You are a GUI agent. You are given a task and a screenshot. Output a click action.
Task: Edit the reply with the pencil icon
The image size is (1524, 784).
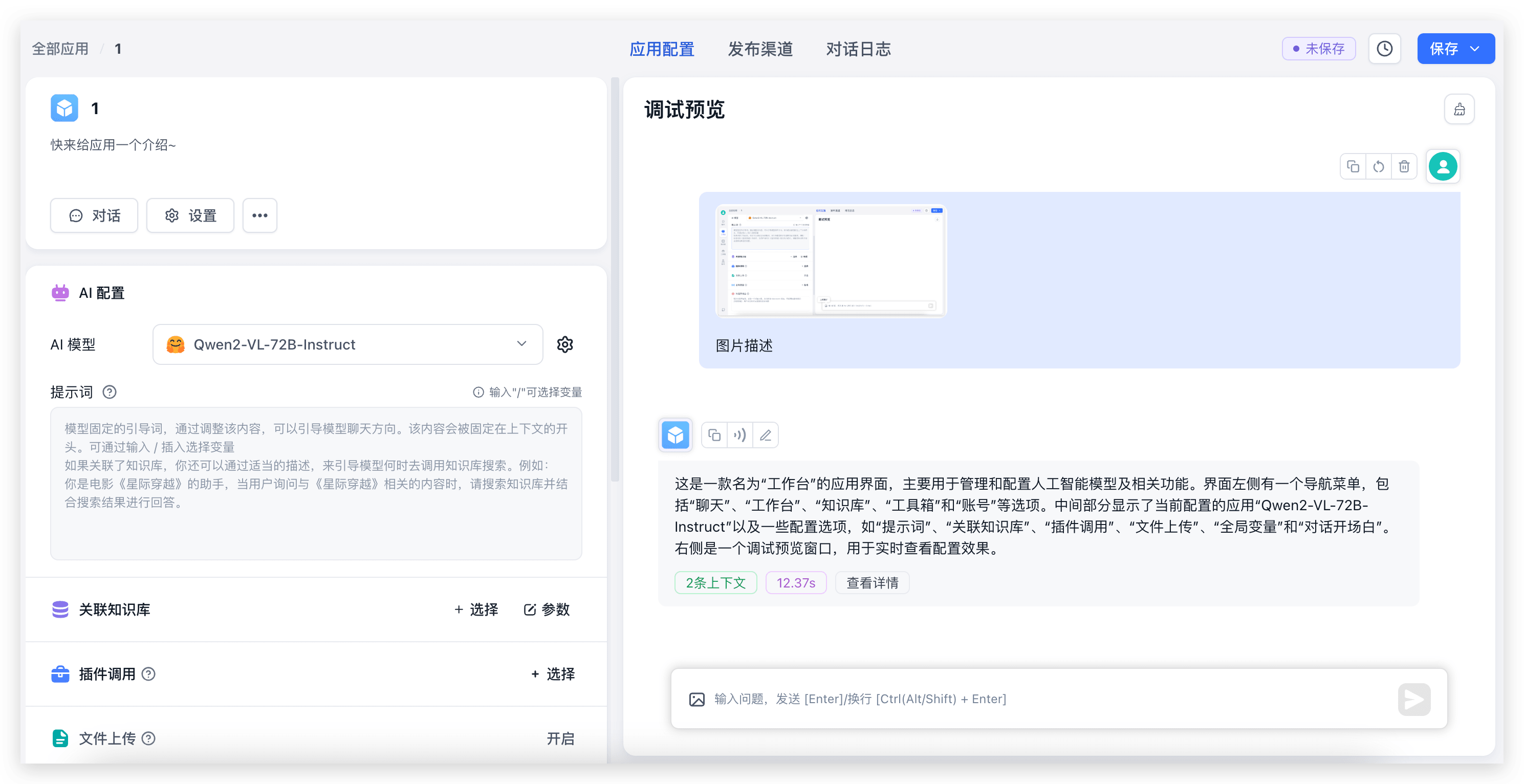coord(765,435)
